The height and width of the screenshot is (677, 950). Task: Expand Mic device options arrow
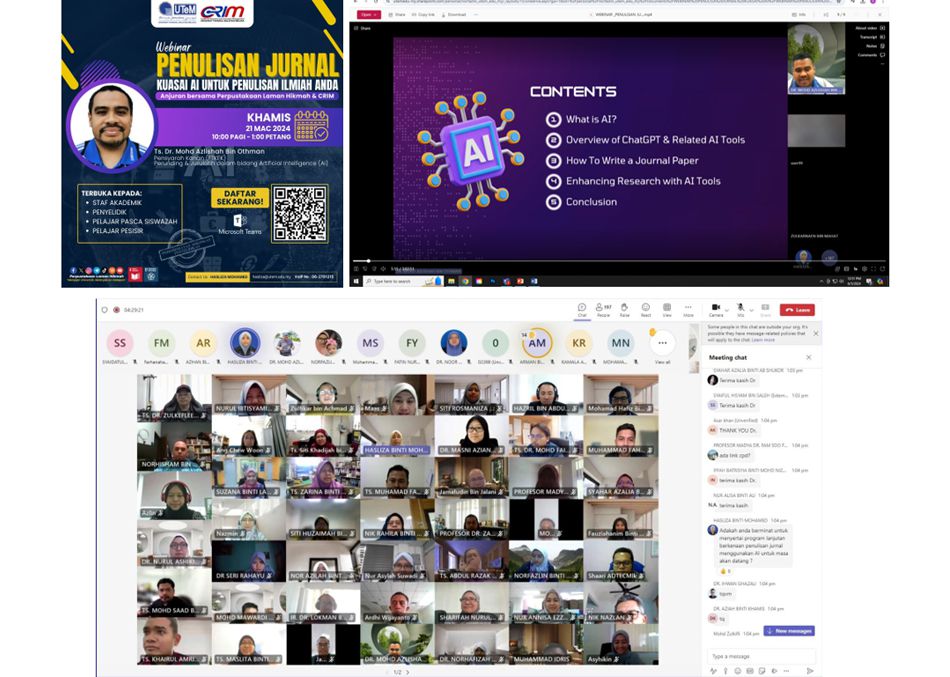click(x=750, y=308)
